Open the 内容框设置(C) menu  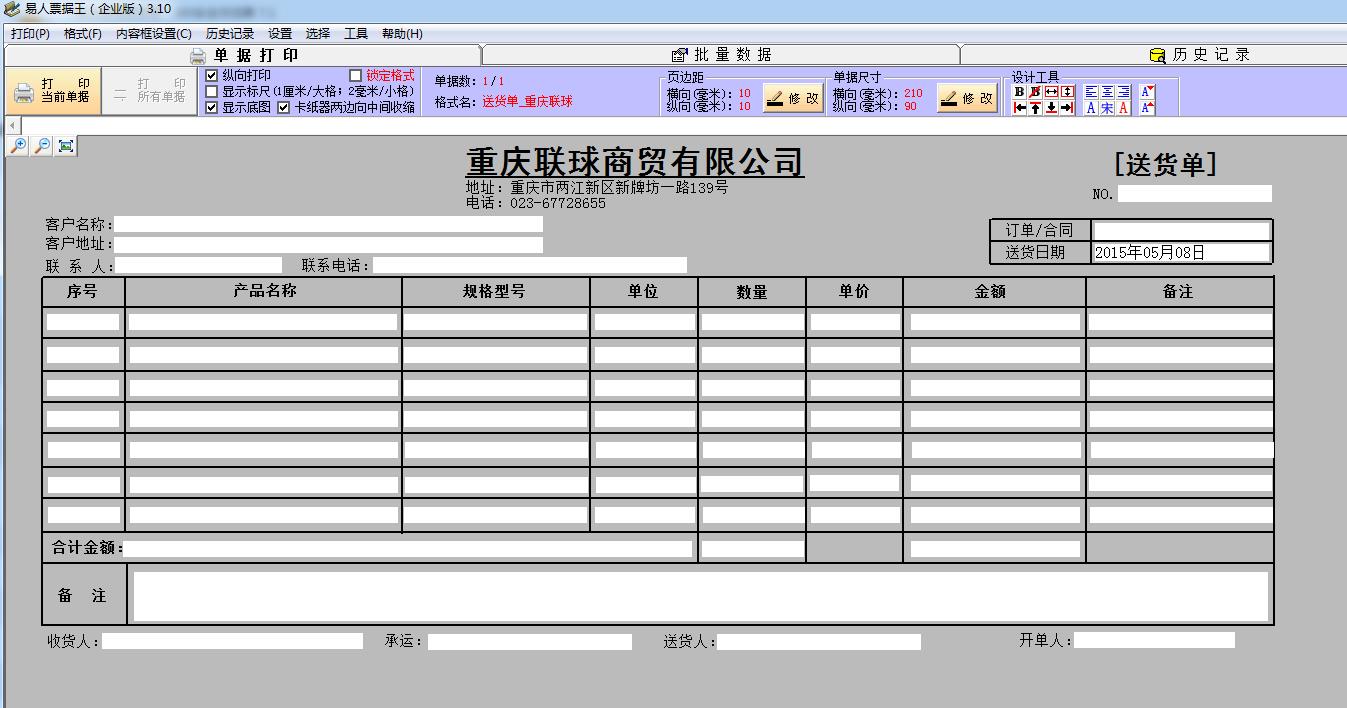(154, 33)
